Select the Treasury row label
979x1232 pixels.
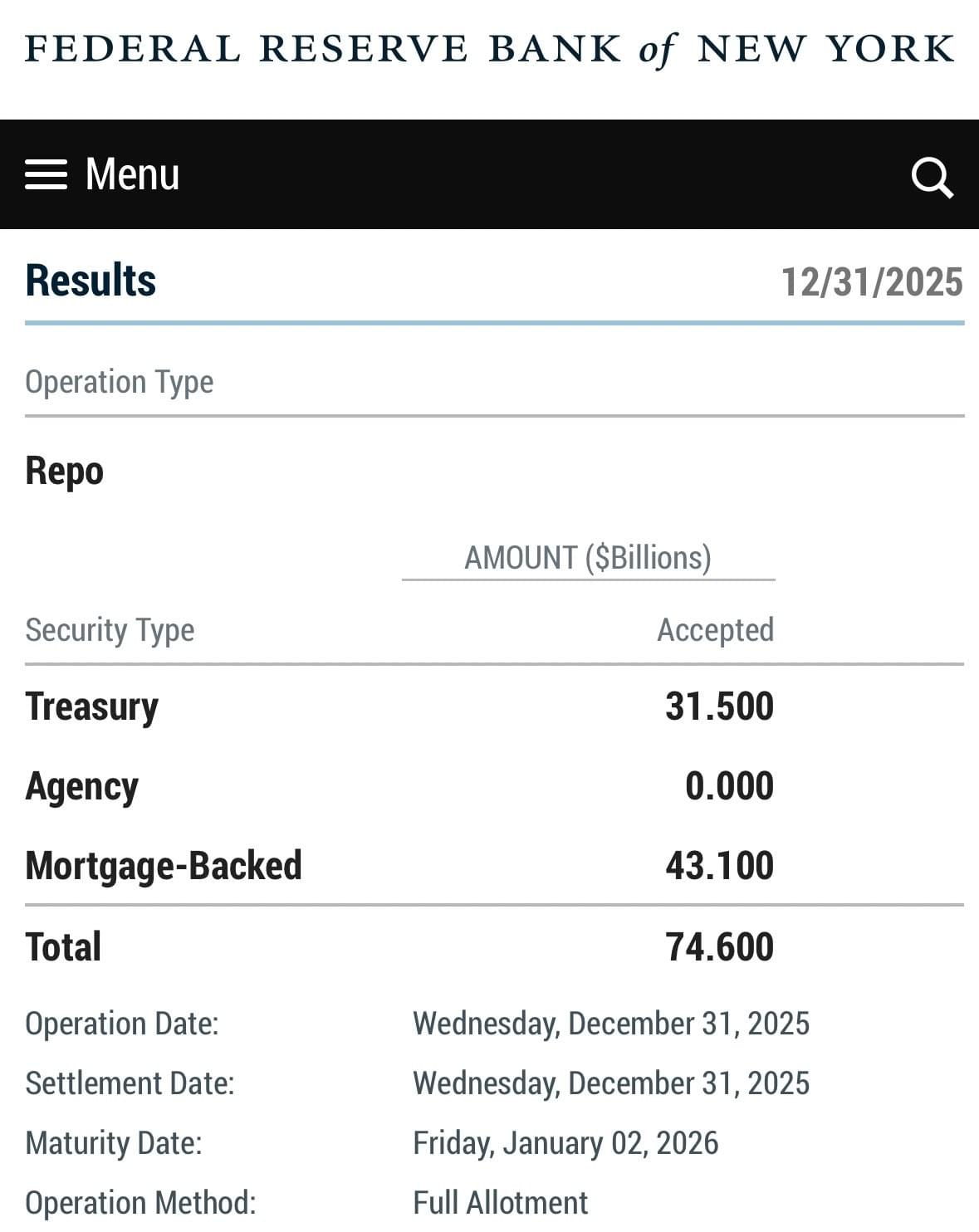91,707
